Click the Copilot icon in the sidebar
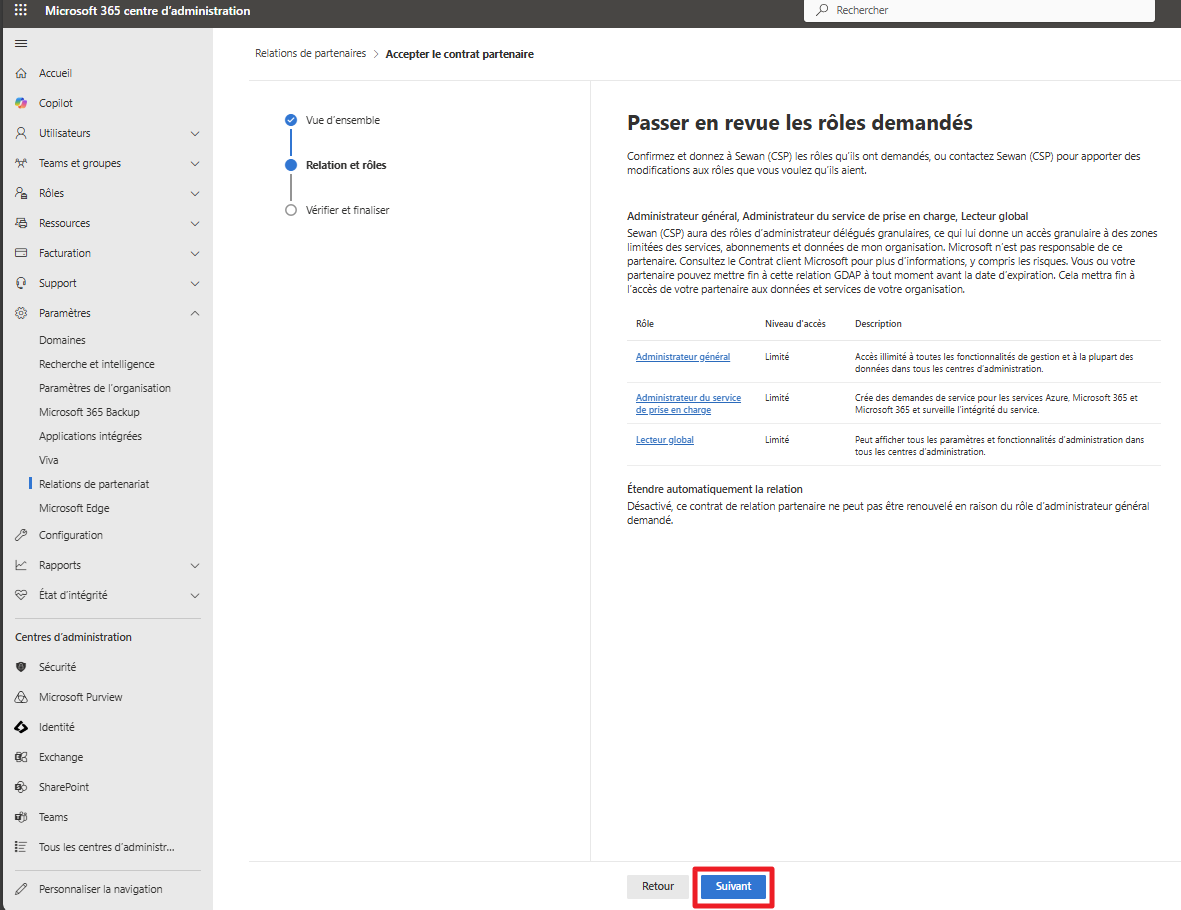Image resolution: width=1181 pixels, height=910 pixels. pos(21,103)
